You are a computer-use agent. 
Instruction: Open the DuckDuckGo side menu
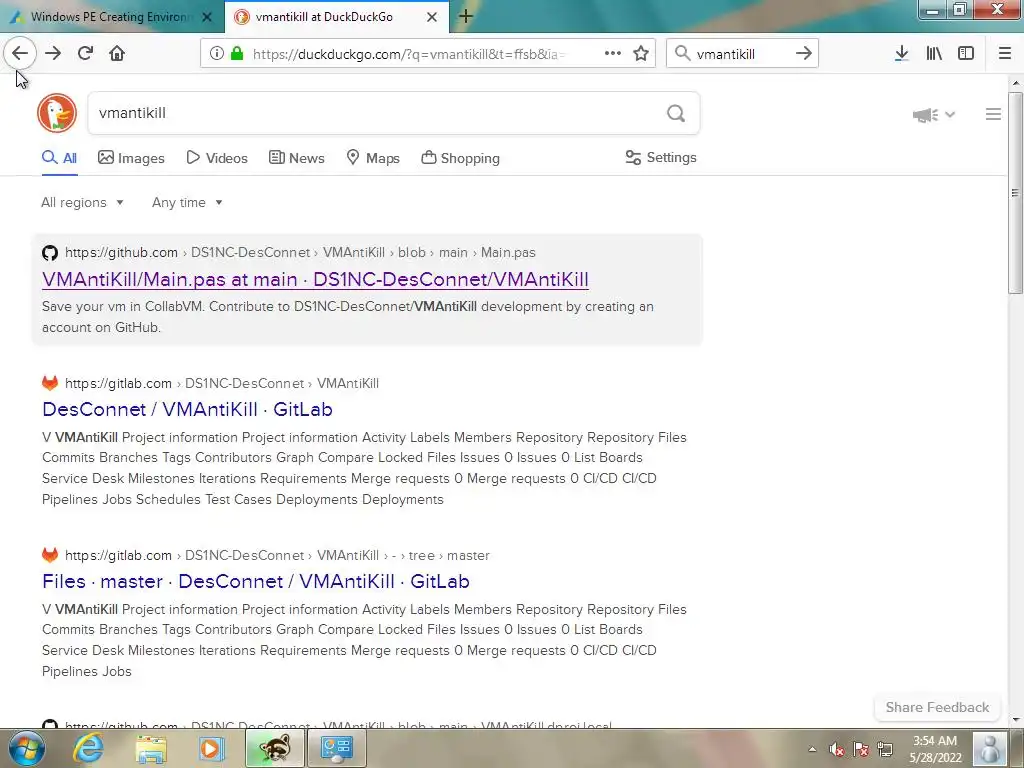(993, 114)
